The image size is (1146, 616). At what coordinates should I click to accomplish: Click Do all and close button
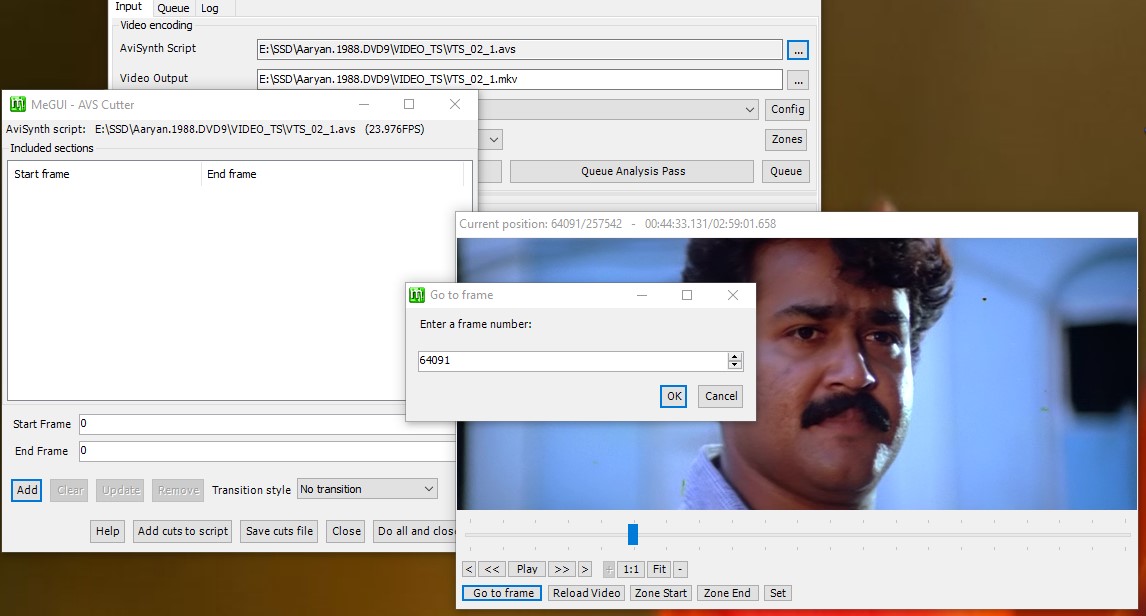click(415, 531)
